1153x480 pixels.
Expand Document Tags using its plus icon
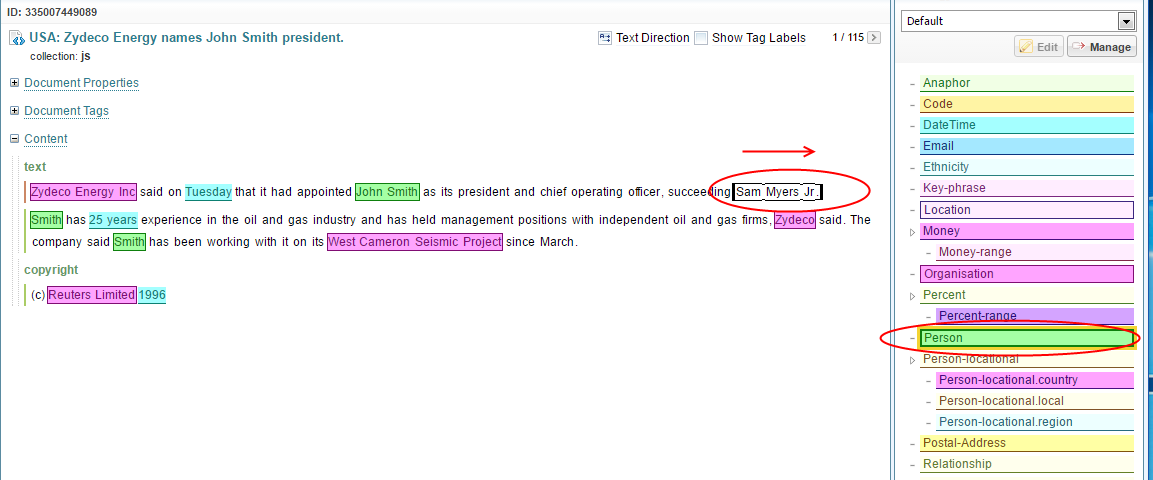pos(14,111)
